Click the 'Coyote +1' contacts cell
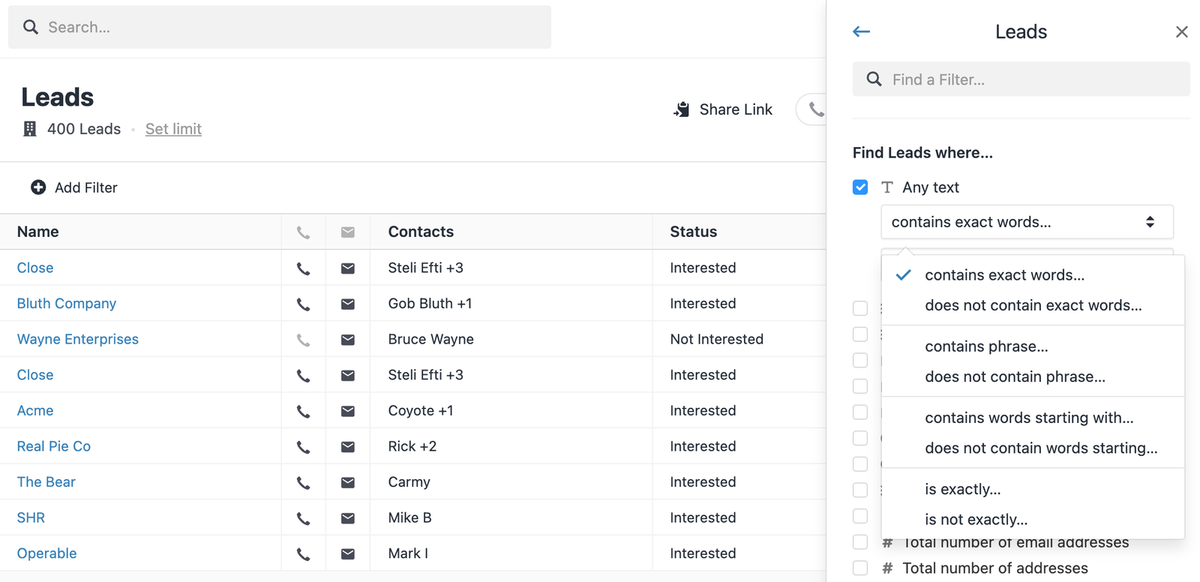1200x582 pixels. (421, 411)
